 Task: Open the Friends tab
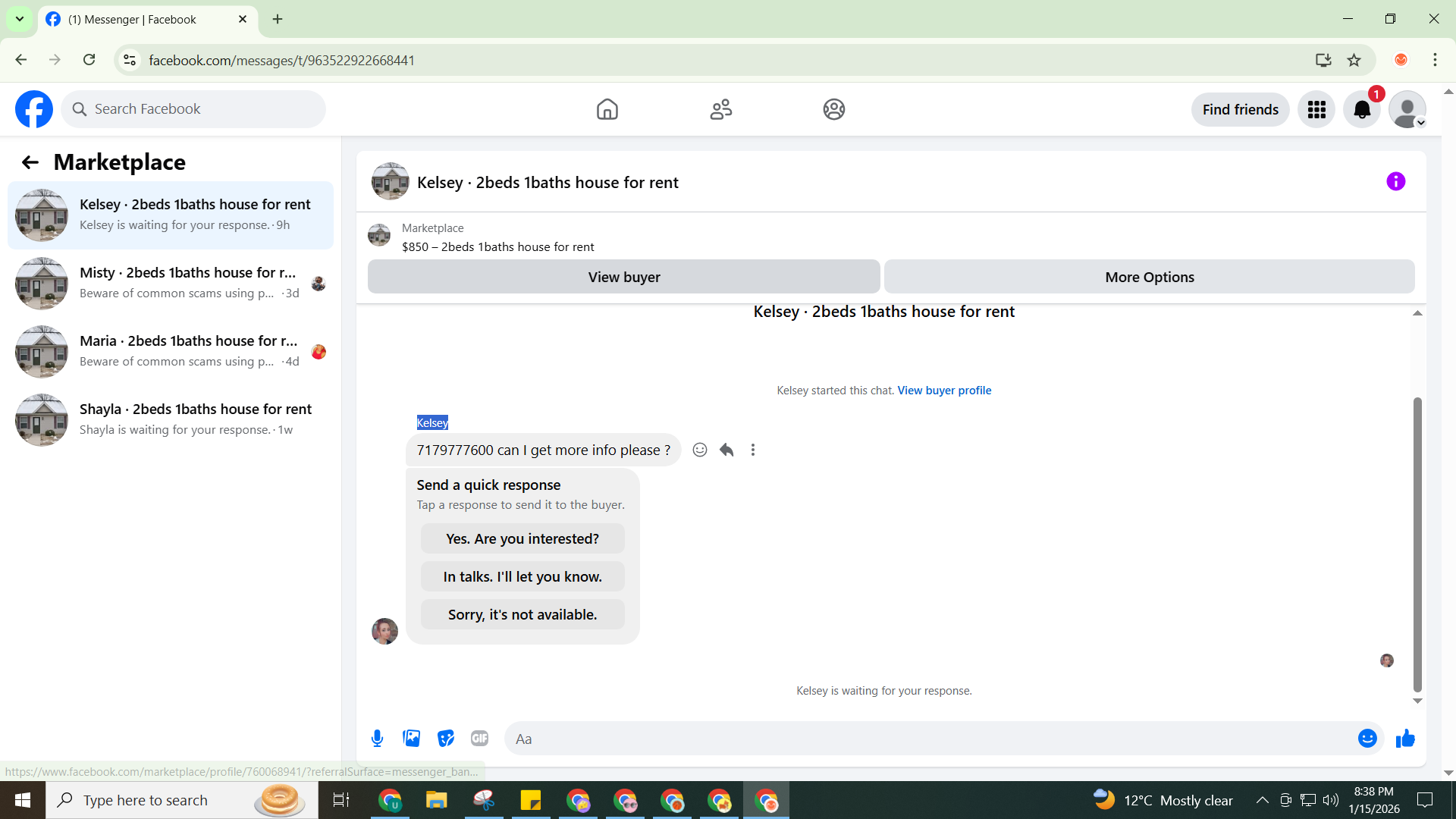(720, 110)
